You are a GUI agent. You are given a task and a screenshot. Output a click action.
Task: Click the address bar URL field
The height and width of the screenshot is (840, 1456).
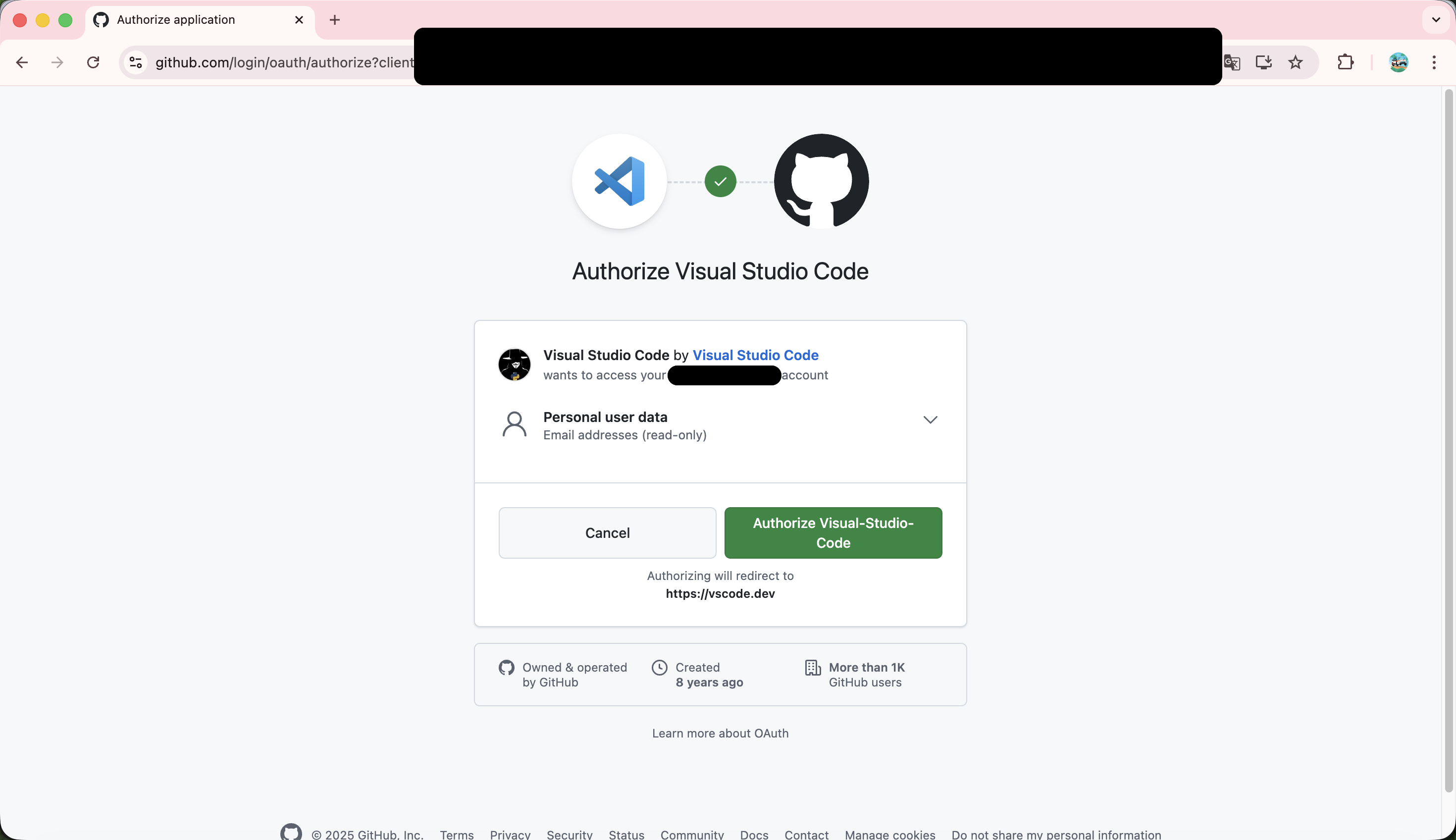(x=283, y=62)
